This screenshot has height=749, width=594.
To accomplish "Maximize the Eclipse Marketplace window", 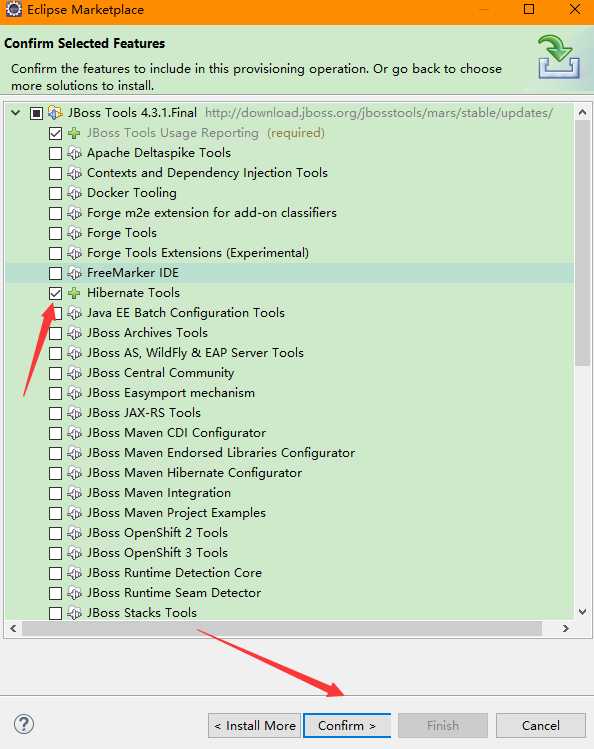I will [x=529, y=9].
